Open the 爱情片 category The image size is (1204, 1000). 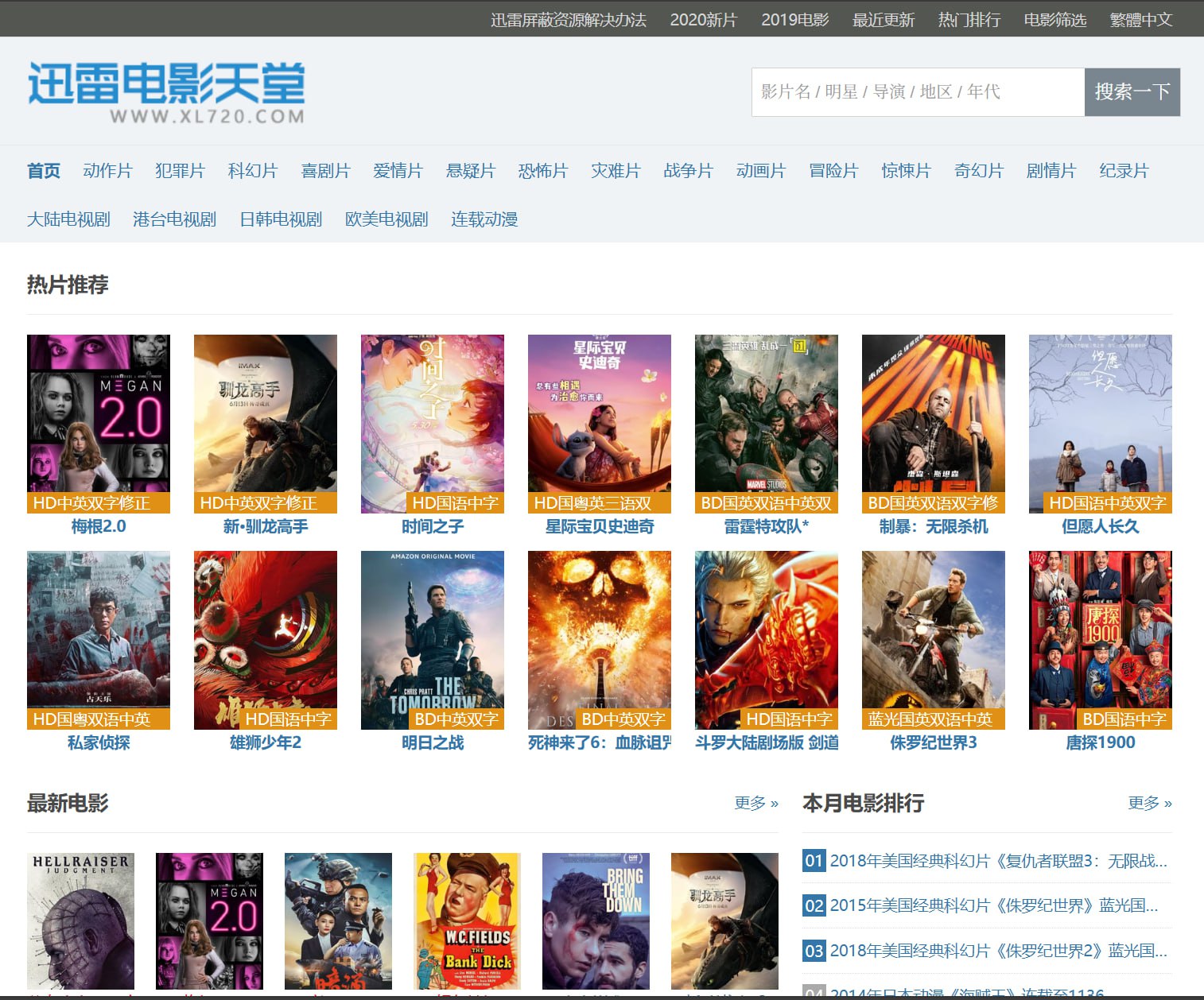(398, 171)
